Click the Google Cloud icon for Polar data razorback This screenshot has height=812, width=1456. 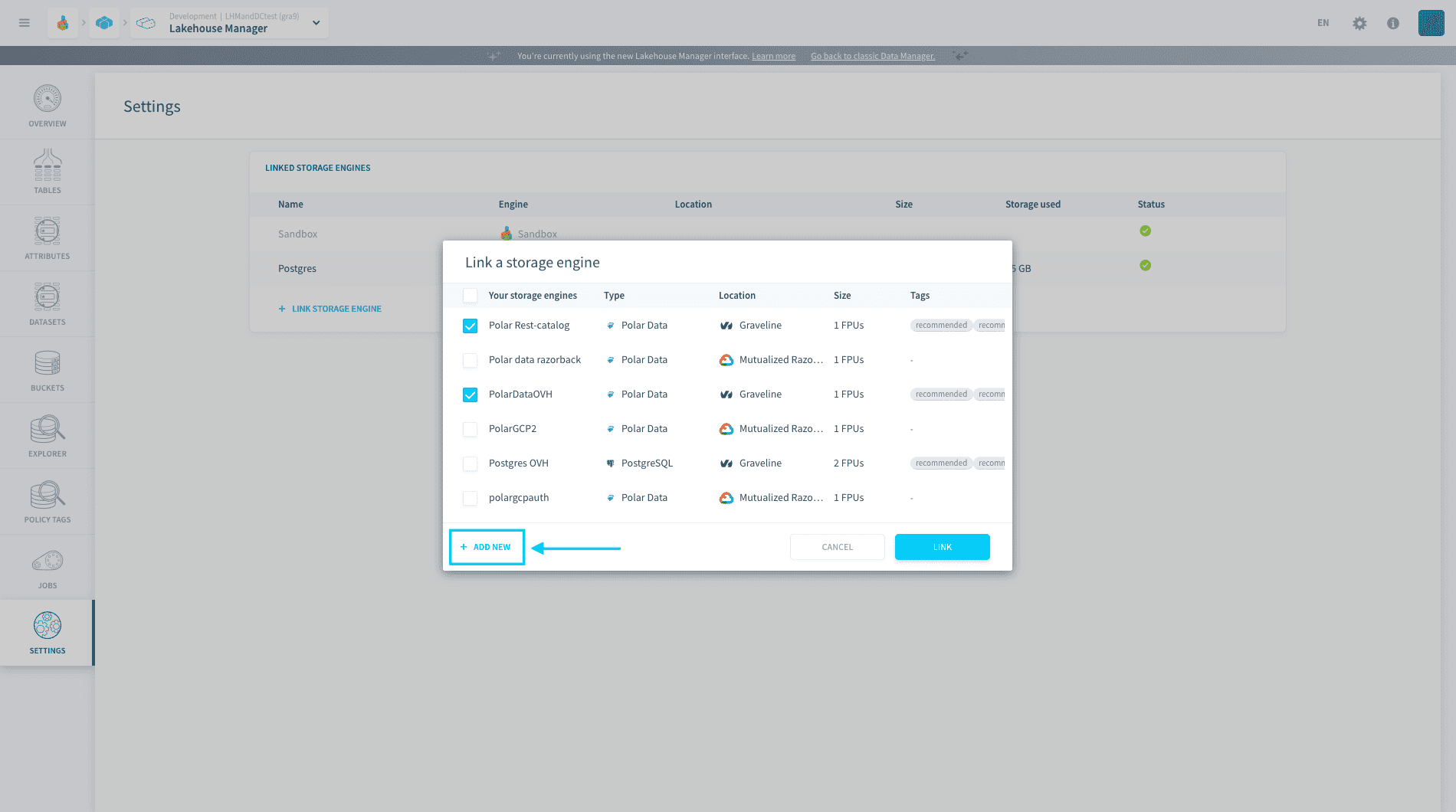coord(726,360)
